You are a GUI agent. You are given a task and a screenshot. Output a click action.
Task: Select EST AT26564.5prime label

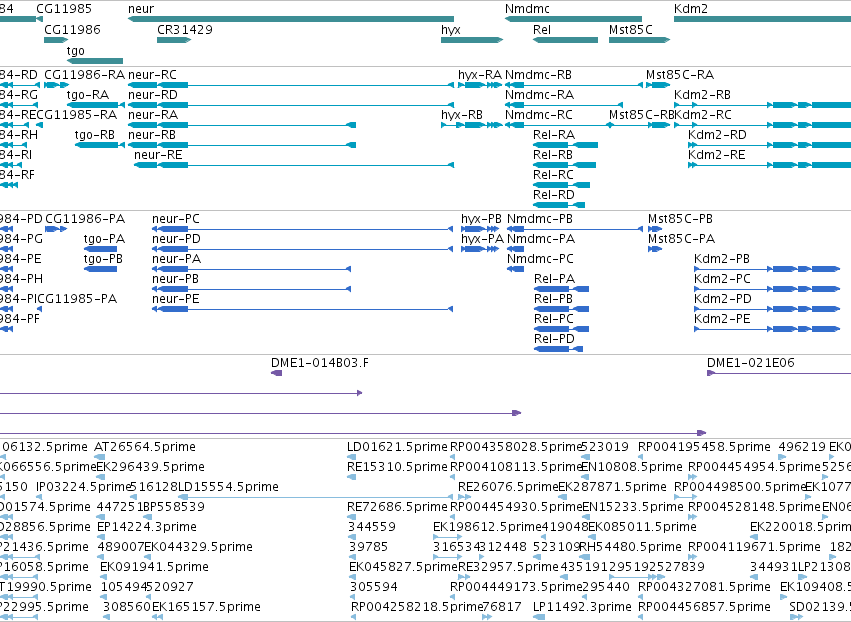(x=145, y=447)
